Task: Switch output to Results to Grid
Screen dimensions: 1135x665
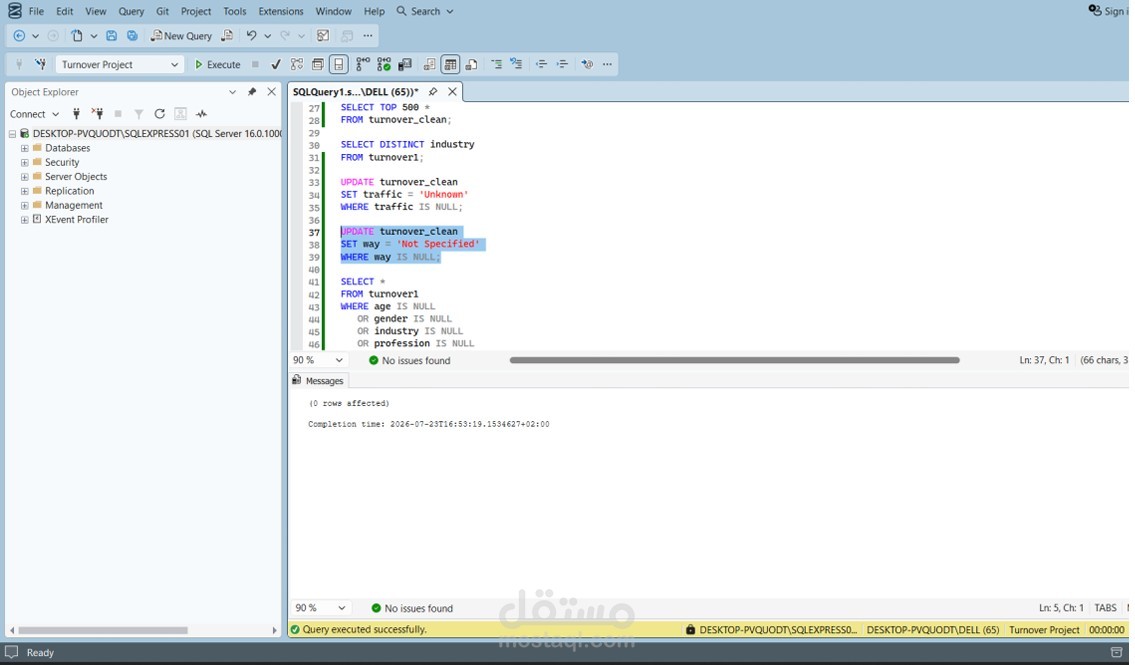Action: click(x=450, y=64)
